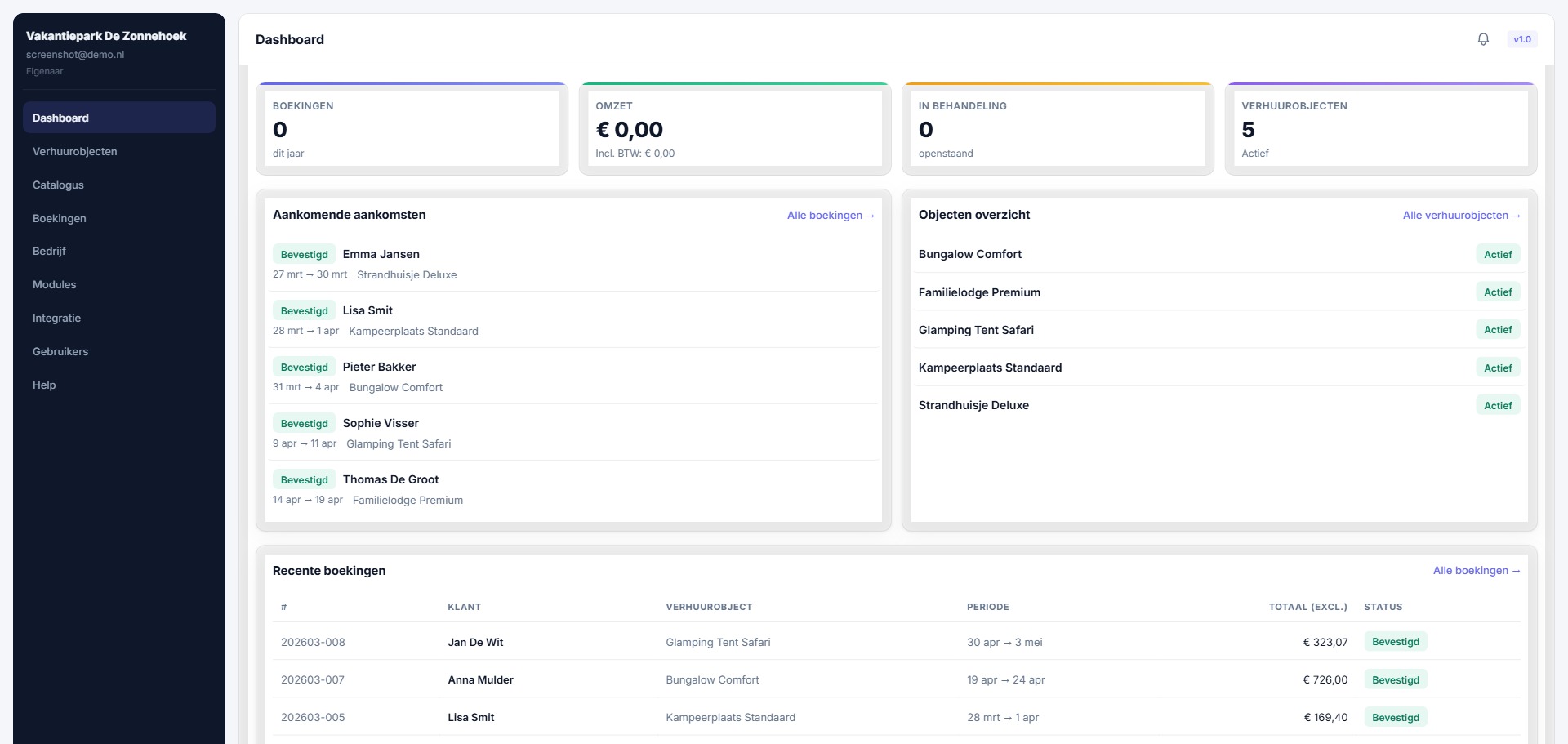Screen dimensions: 1568x744
Task: Navigate to Catalogus
Action: pos(58,185)
